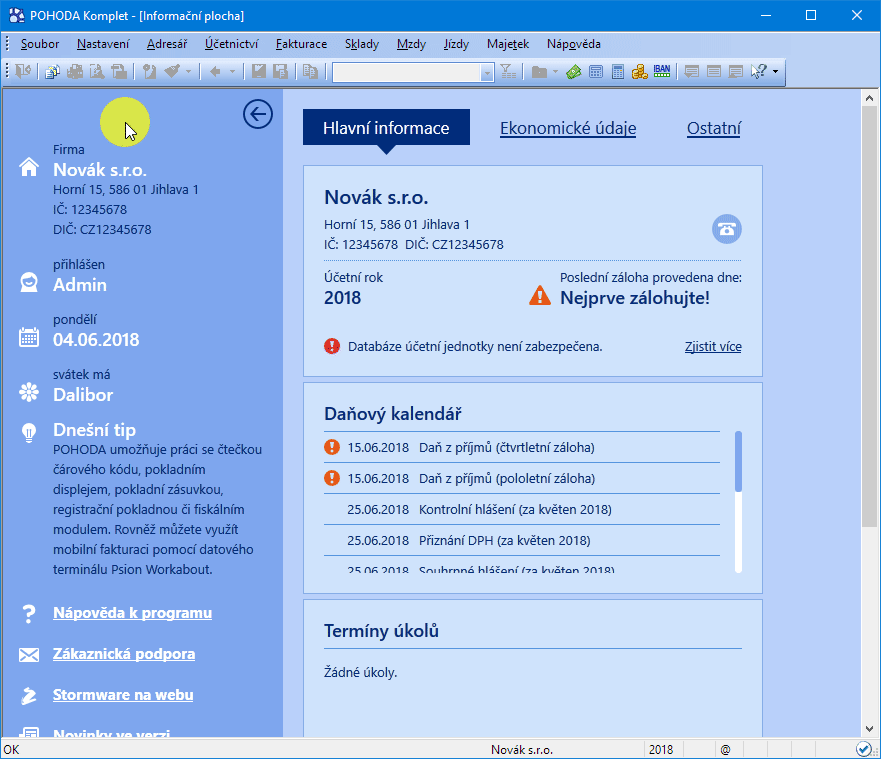The height and width of the screenshot is (759, 881).
Task: Click inside the toolbar combo box field
Action: 406,72
